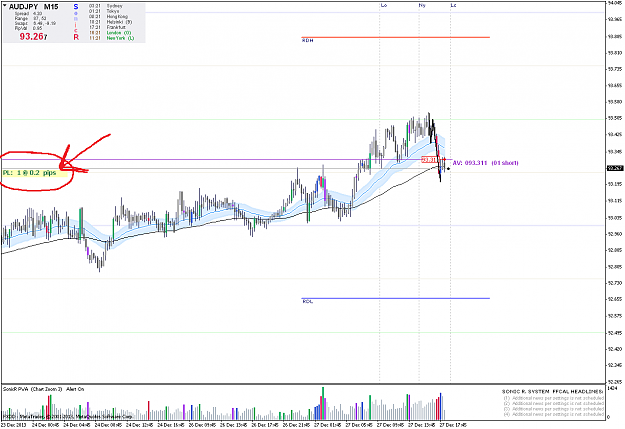The width and height of the screenshot is (625, 429).
Task: Click the Sydney session time row
Action: [x=106, y=6]
